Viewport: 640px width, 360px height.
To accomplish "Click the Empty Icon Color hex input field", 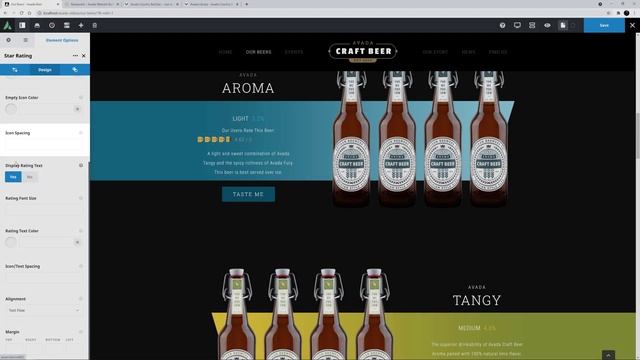I will pyautogui.click(x=46, y=109).
